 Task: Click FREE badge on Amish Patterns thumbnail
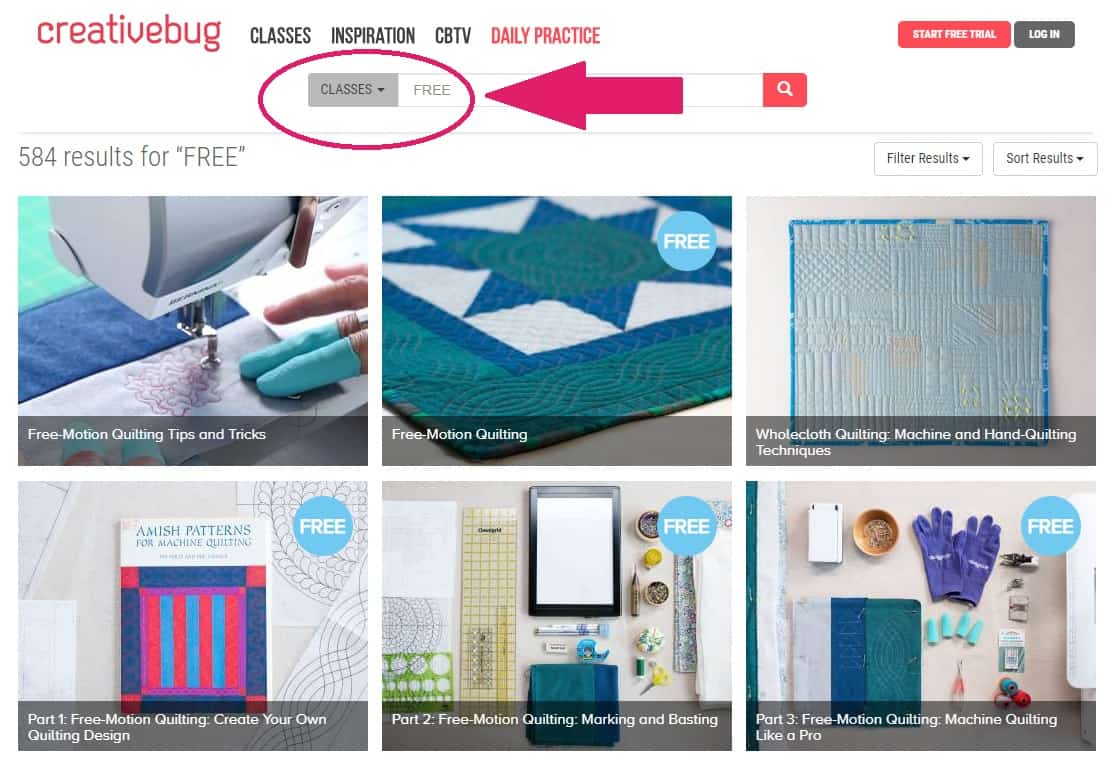pos(322,526)
